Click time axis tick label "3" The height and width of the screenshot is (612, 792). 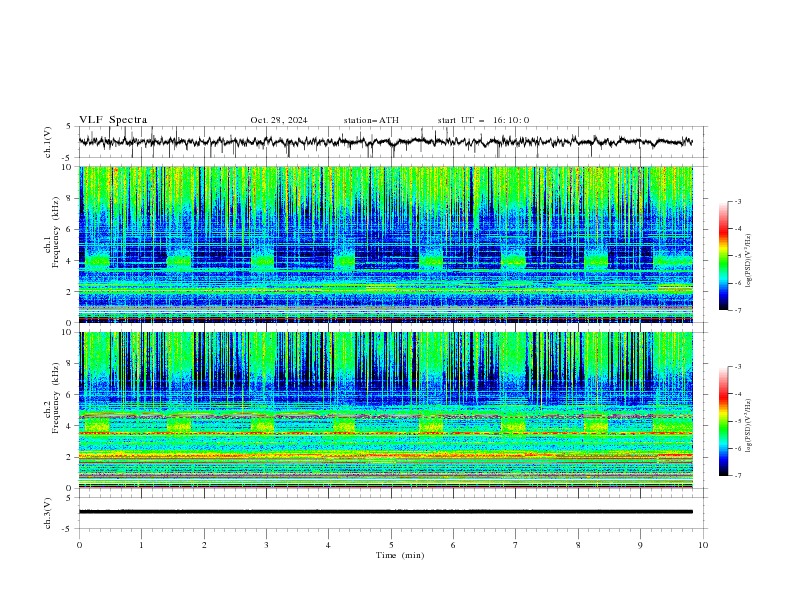pos(266,545)
